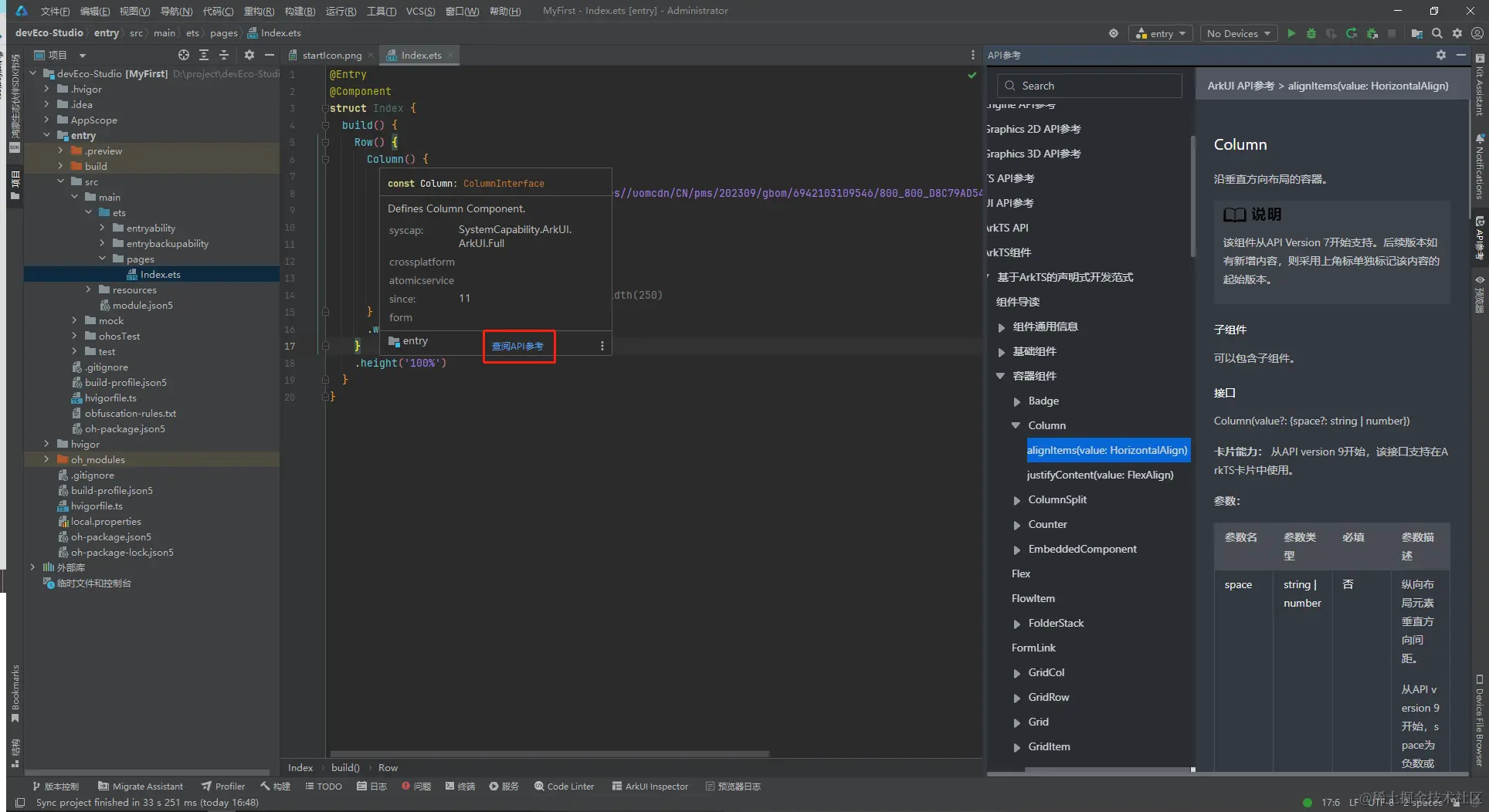The image size is (1489, 812).
Task: Click pages in the navigation breadcrumb
Action: [x=223, y=33]
